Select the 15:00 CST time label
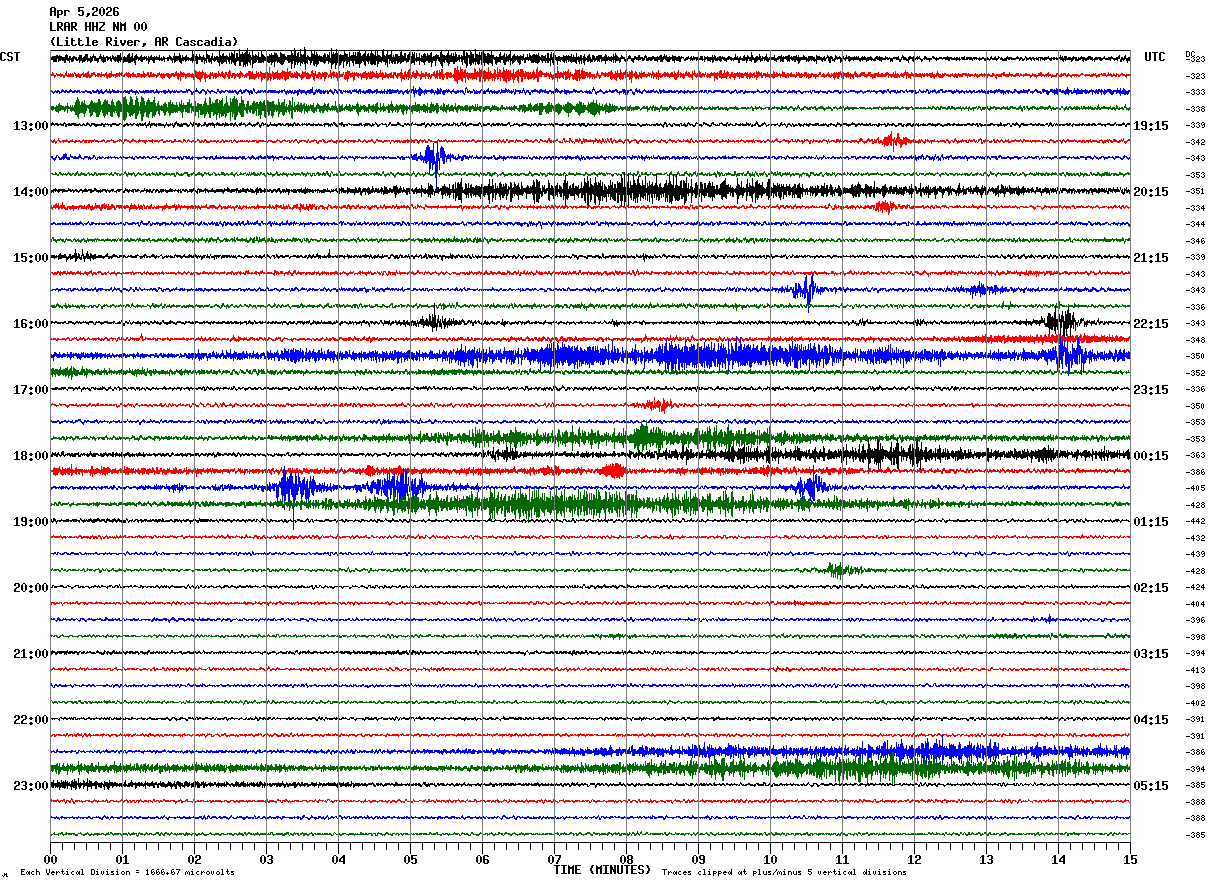Screen dimensions: 1210x886 [31, 257]
